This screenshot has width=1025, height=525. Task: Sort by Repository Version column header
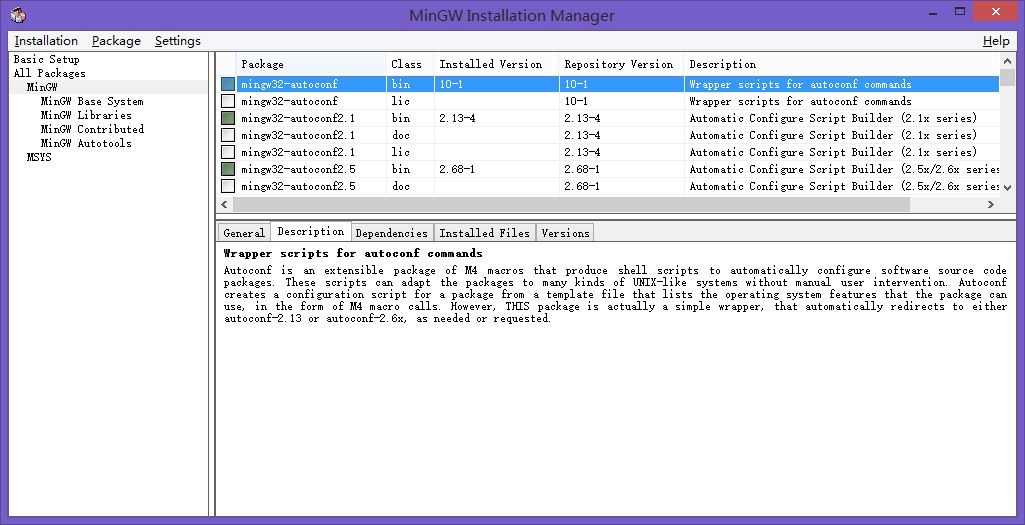coord(622,64)
